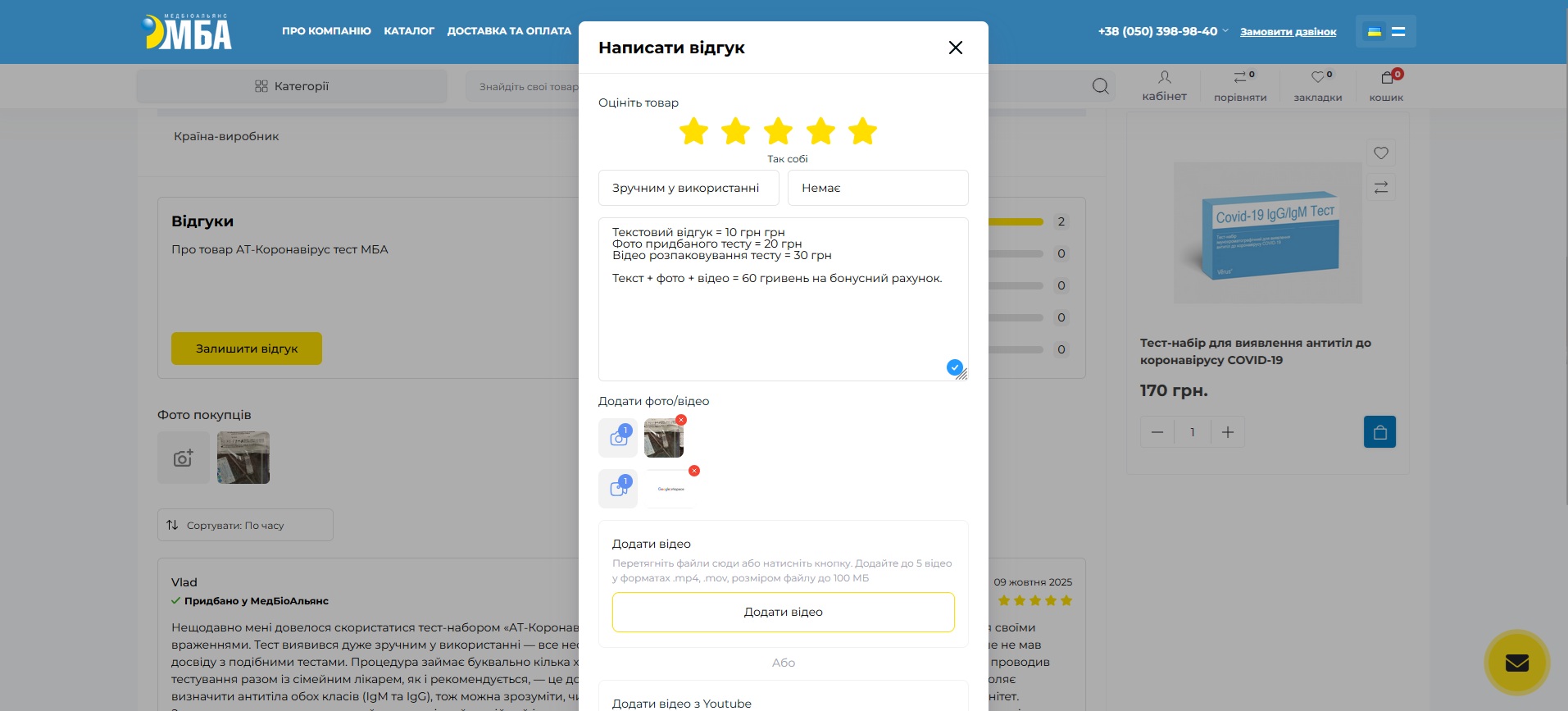Remove the uploaded photo thumbnail
The height and width of the screenshot is (711, 1568).
click(x=681, y=420)
